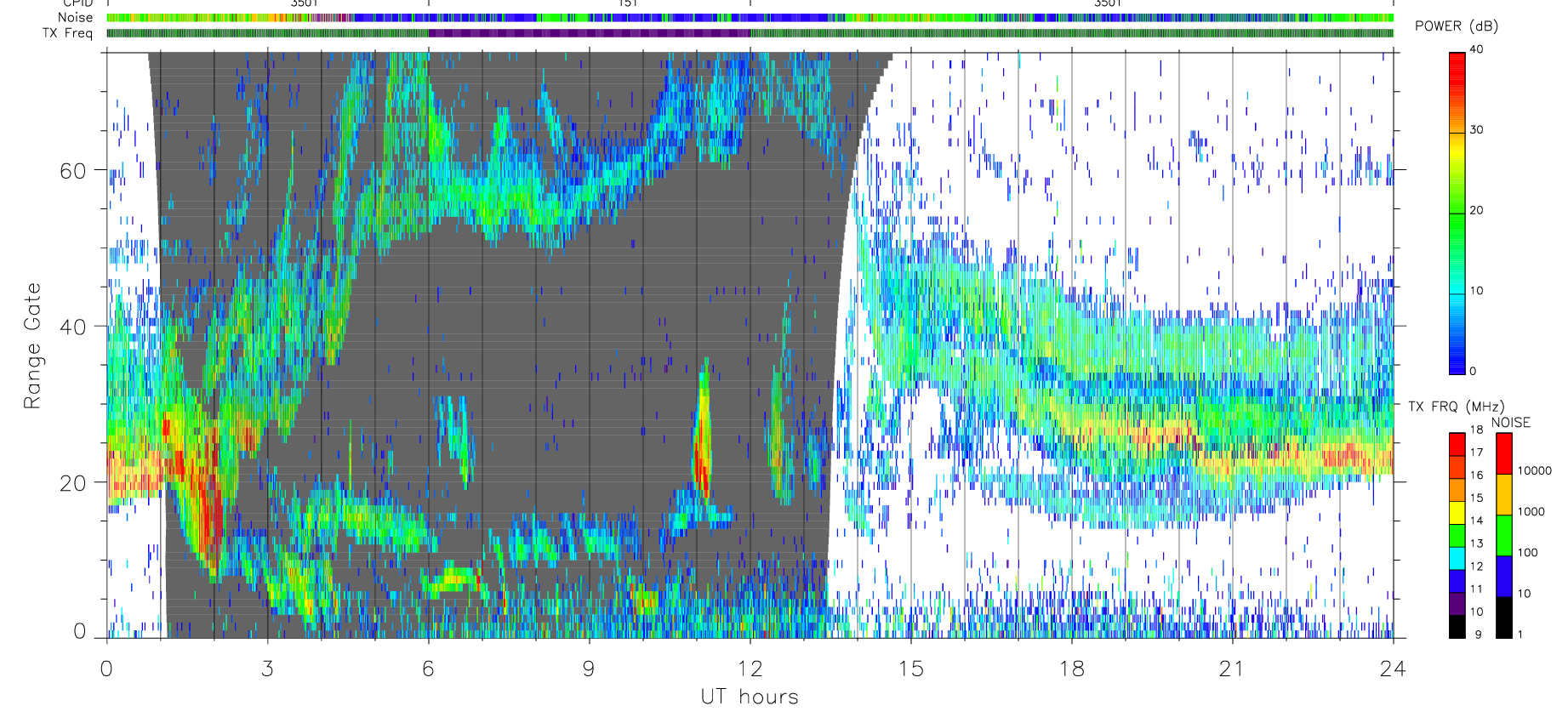Select the 'TX FRQ (MHz)' legend title
This screenshot has height=723, width=1568.
[x=1456, y=407]
